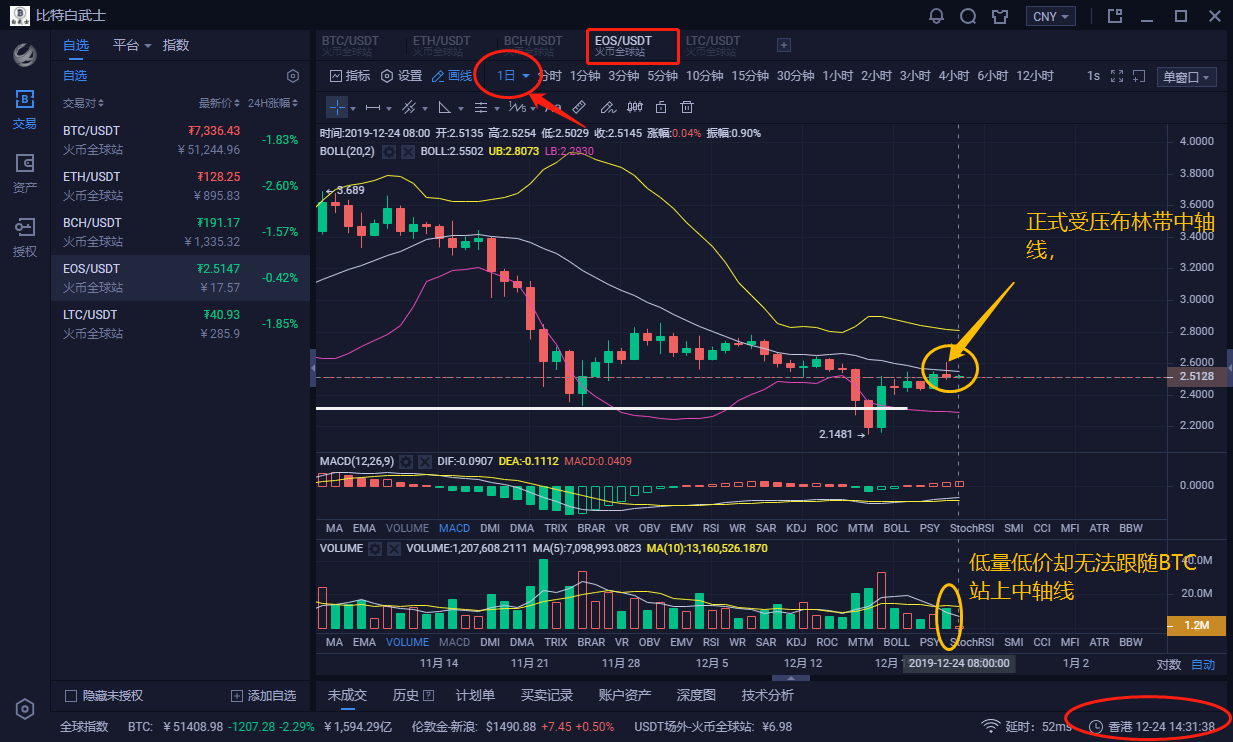Enable BOLL in volume indicator row
1233x742 pixels.
pos(897,642)
